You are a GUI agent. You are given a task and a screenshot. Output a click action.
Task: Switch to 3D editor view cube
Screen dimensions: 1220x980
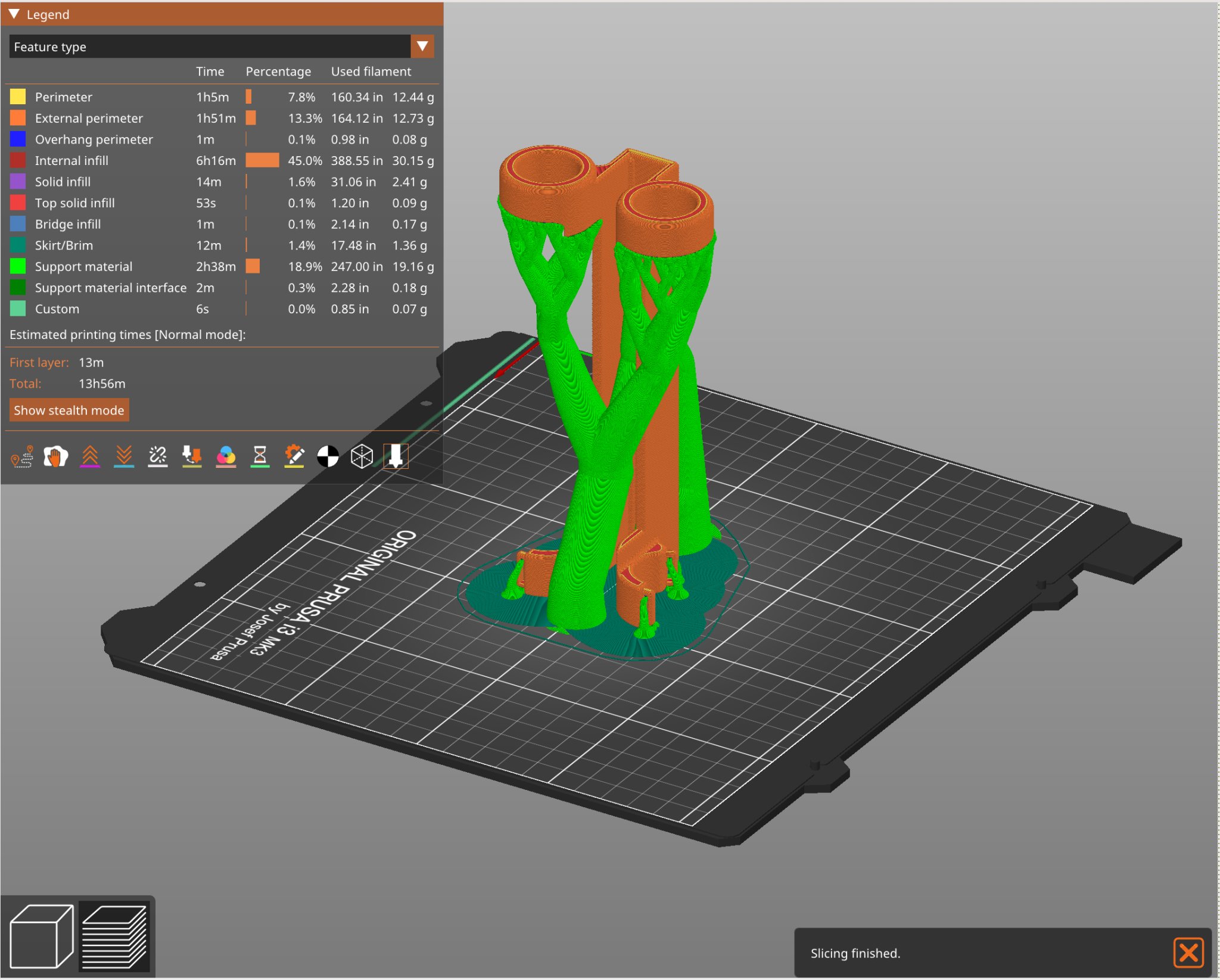pos(41,937)
